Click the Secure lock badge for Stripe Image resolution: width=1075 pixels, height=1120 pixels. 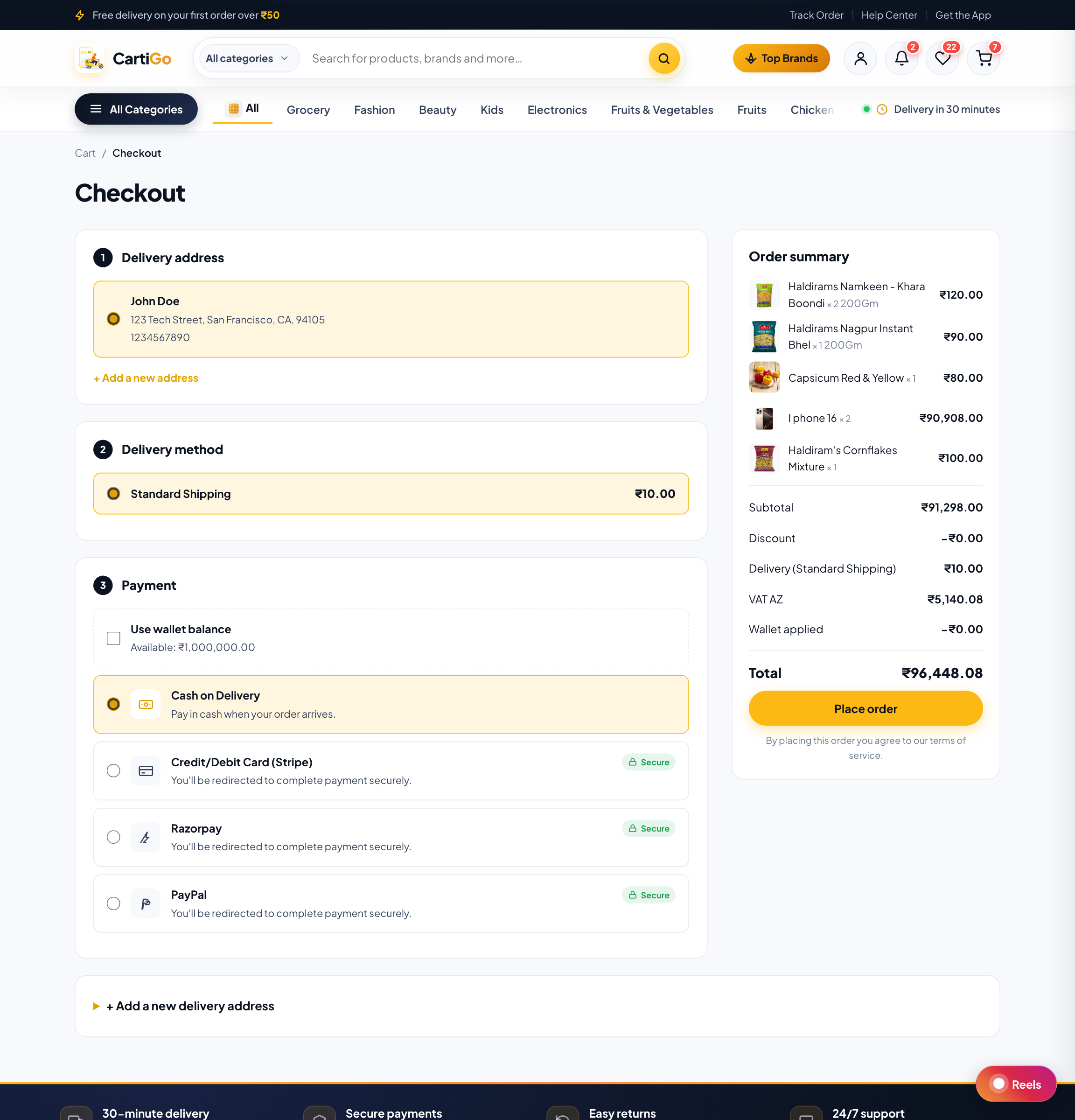[649, 762]
